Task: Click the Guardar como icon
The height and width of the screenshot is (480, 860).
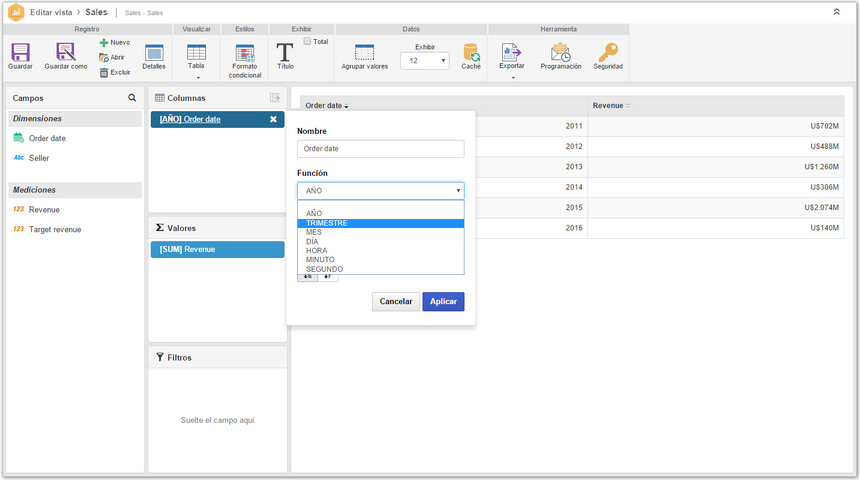Action: 65,53
